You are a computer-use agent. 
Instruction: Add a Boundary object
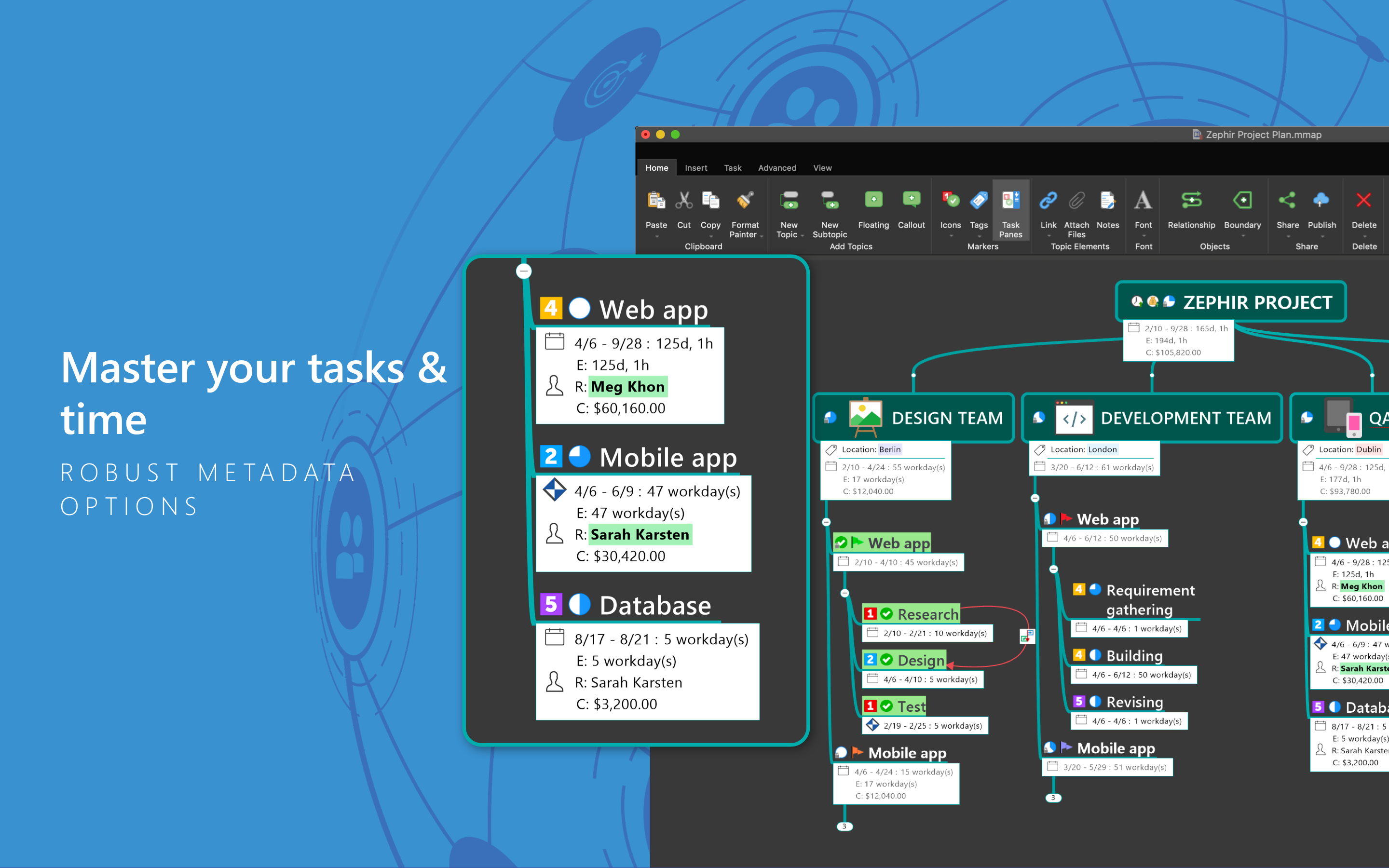tap(1243, 200)
